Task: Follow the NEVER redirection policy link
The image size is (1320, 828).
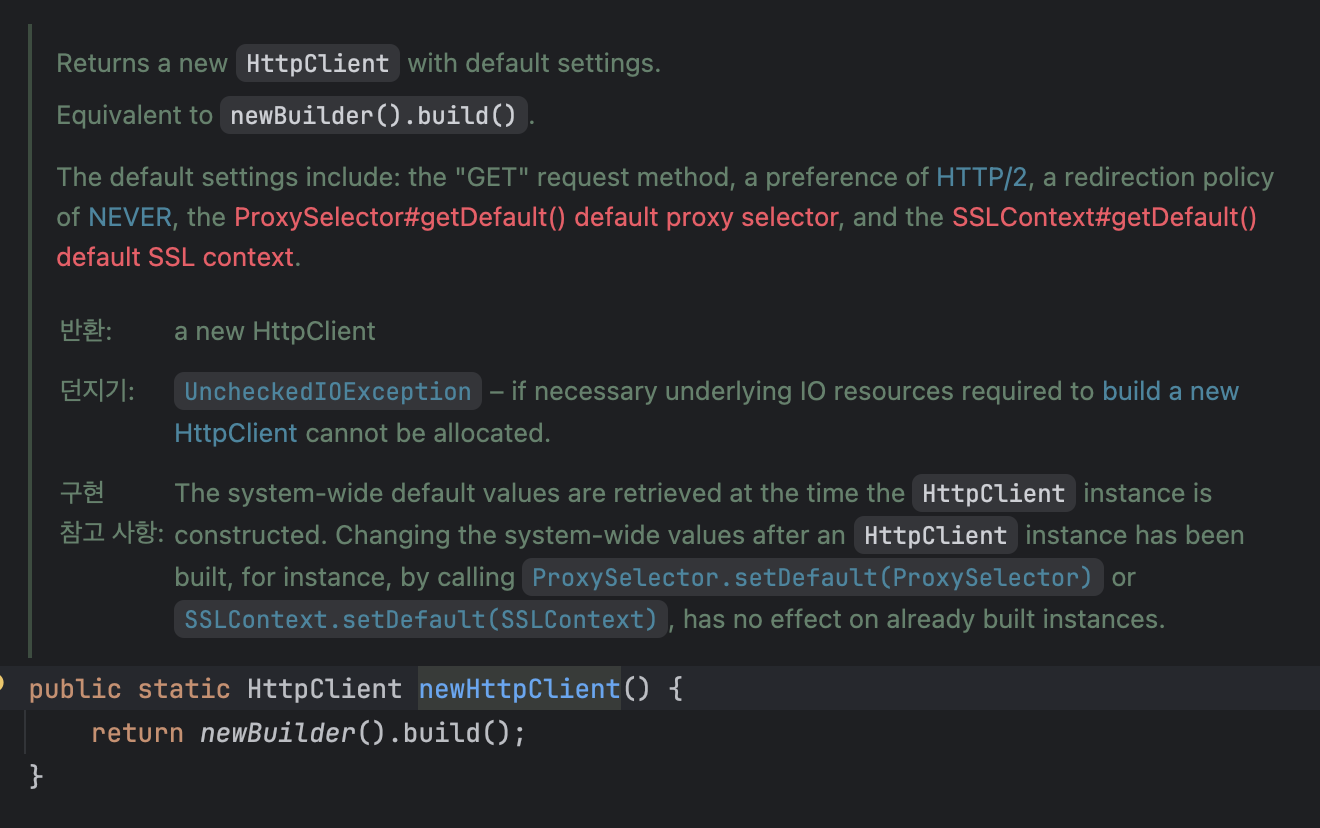Action: (130, 217)
